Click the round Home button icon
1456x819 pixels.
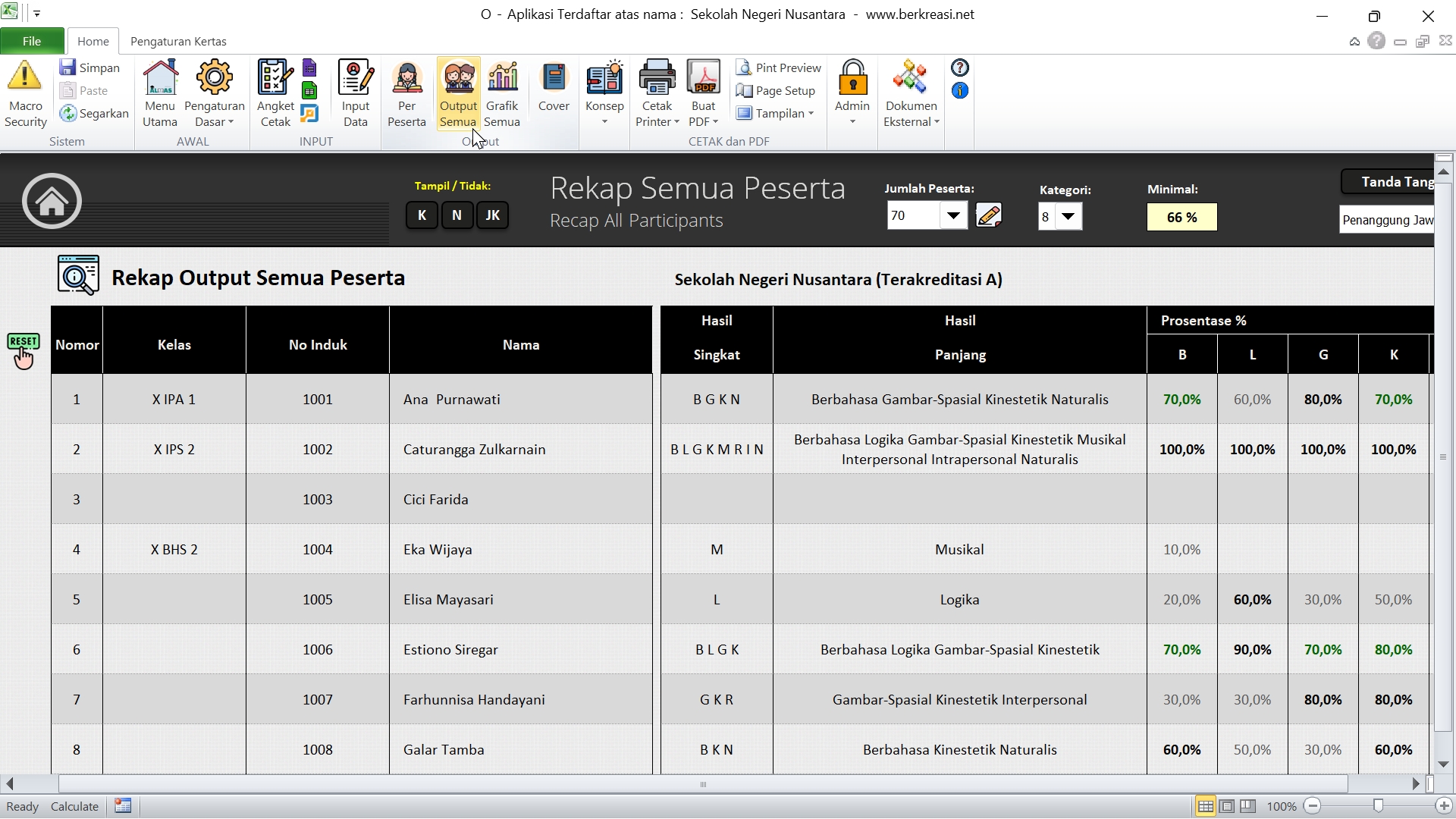pyautogui.click(x=52, y=202)
